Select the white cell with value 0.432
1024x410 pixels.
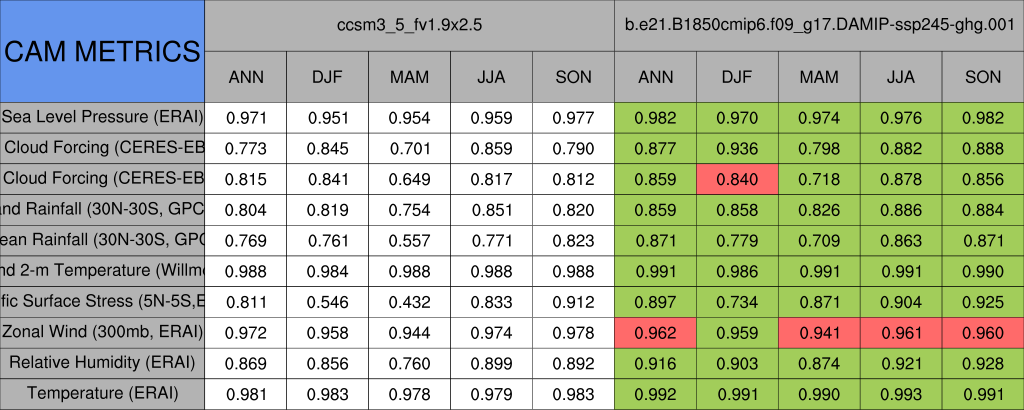click(x=410, y=301)
